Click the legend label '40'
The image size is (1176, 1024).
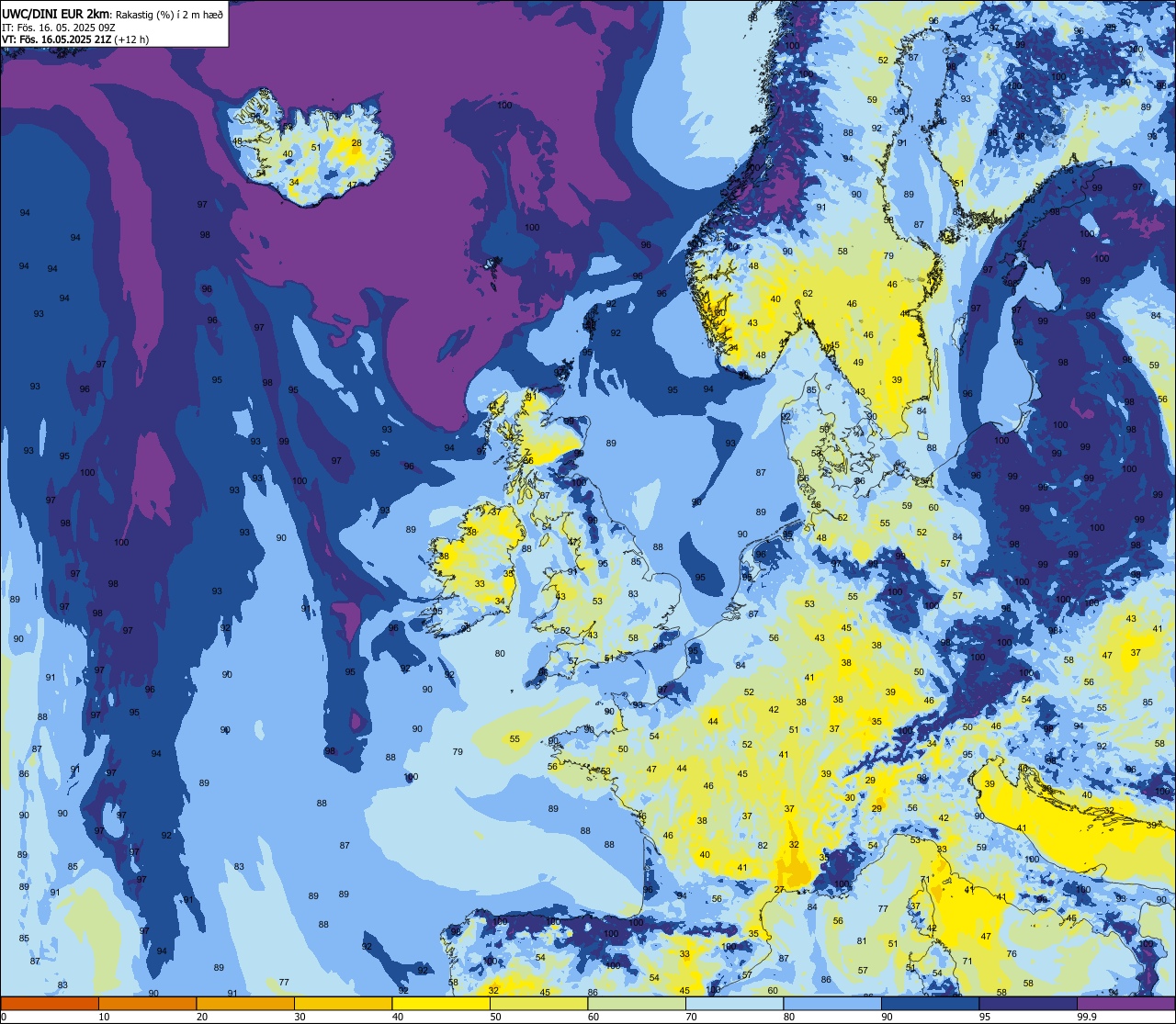pyautogui.click(x=397, y=1017)
